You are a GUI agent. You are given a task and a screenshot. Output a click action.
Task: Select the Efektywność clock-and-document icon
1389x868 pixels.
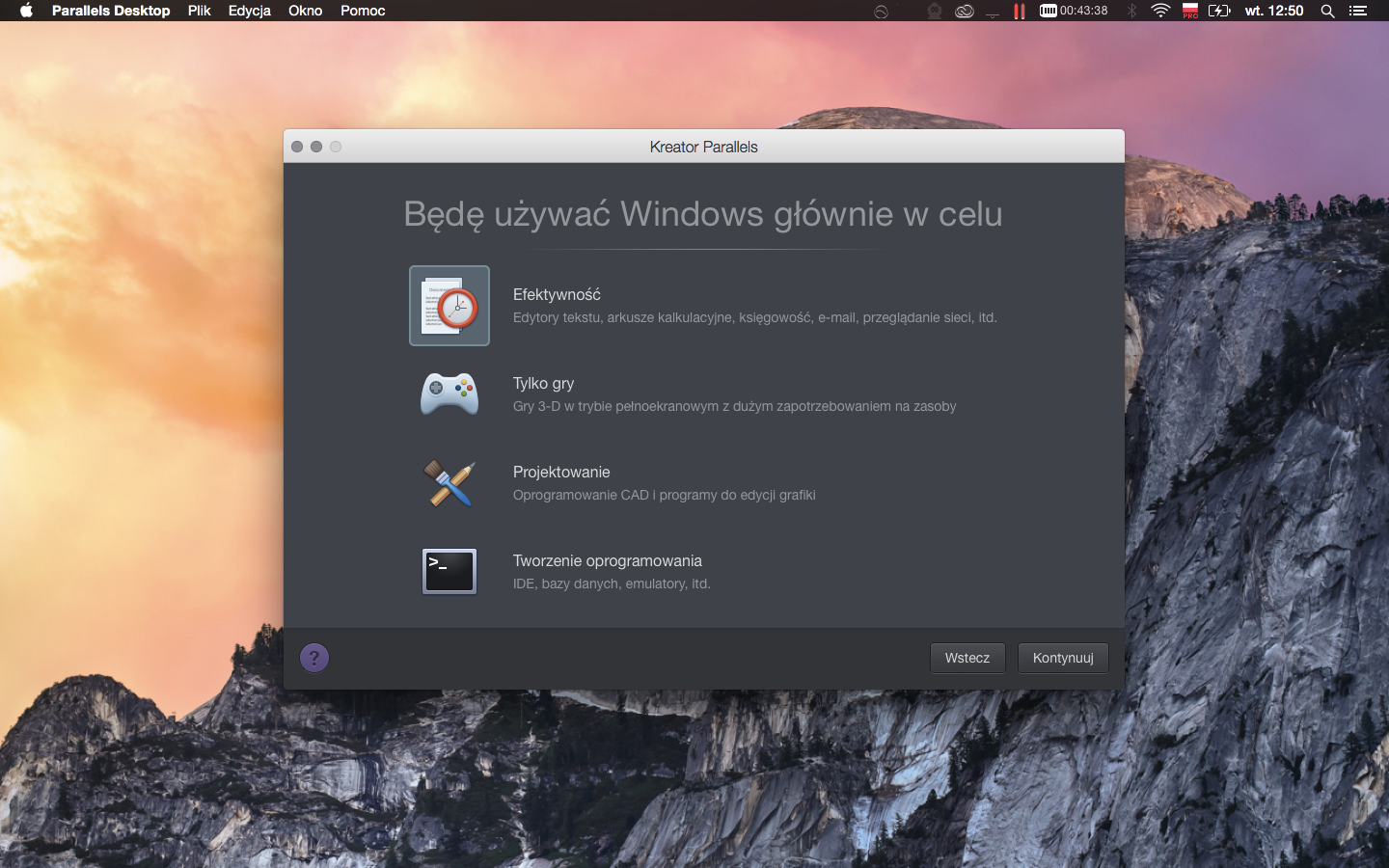449,306
